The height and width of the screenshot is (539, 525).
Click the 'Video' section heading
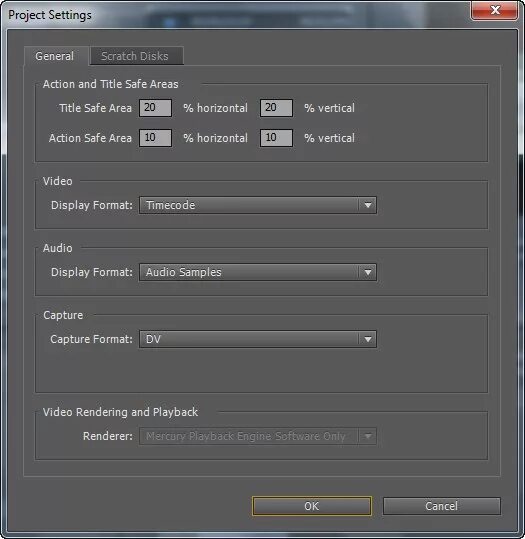[57, 181]
